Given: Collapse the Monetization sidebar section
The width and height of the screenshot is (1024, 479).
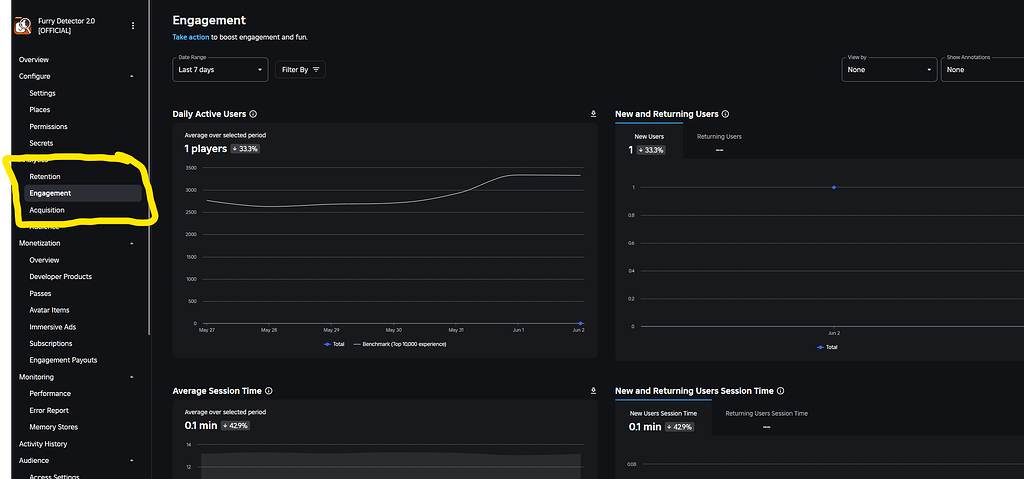Looking at the screenshot, I should (132, 243).
